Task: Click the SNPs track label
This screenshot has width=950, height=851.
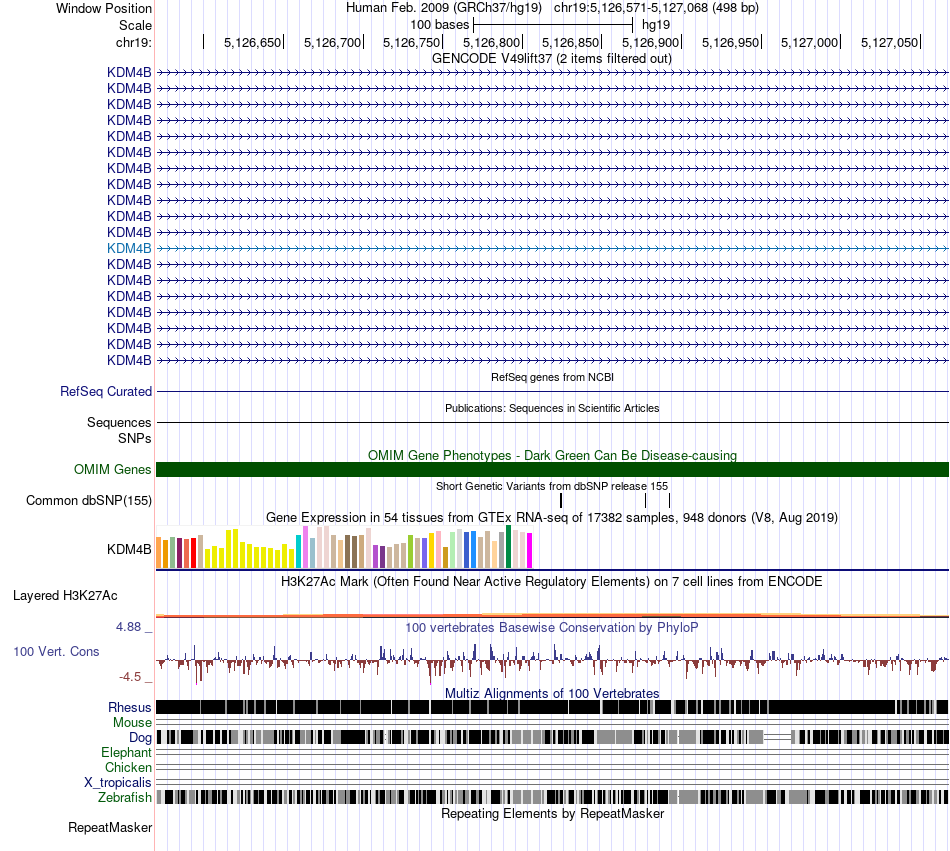Action: (x=135, y=438)
